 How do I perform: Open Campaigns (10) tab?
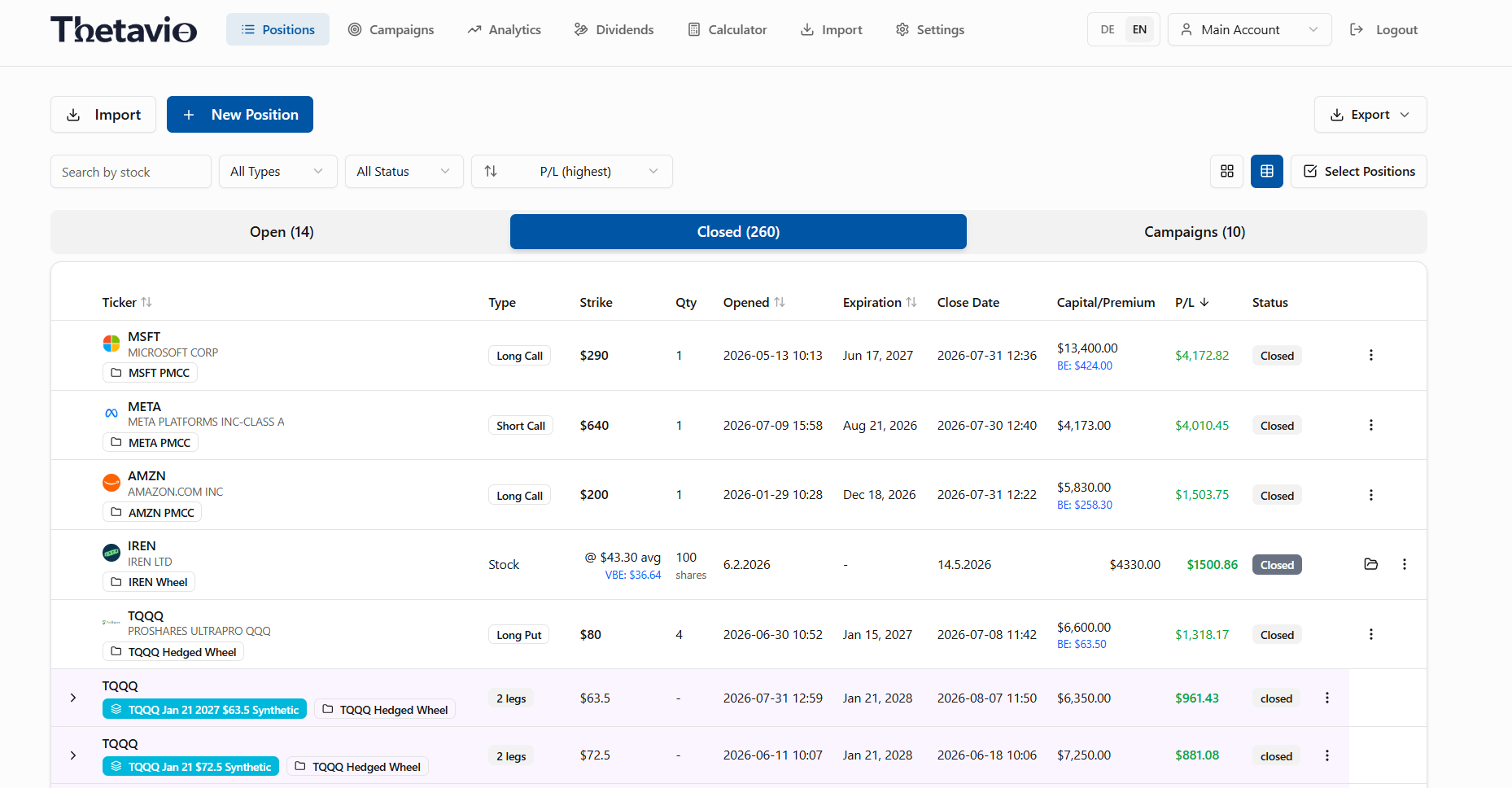click(x=1195, y=232)
